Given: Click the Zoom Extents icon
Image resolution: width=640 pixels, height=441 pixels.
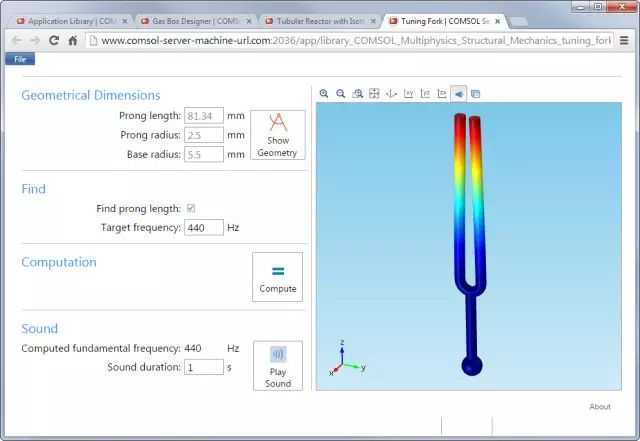Looking at the screenshot, I should coord(374,94).
